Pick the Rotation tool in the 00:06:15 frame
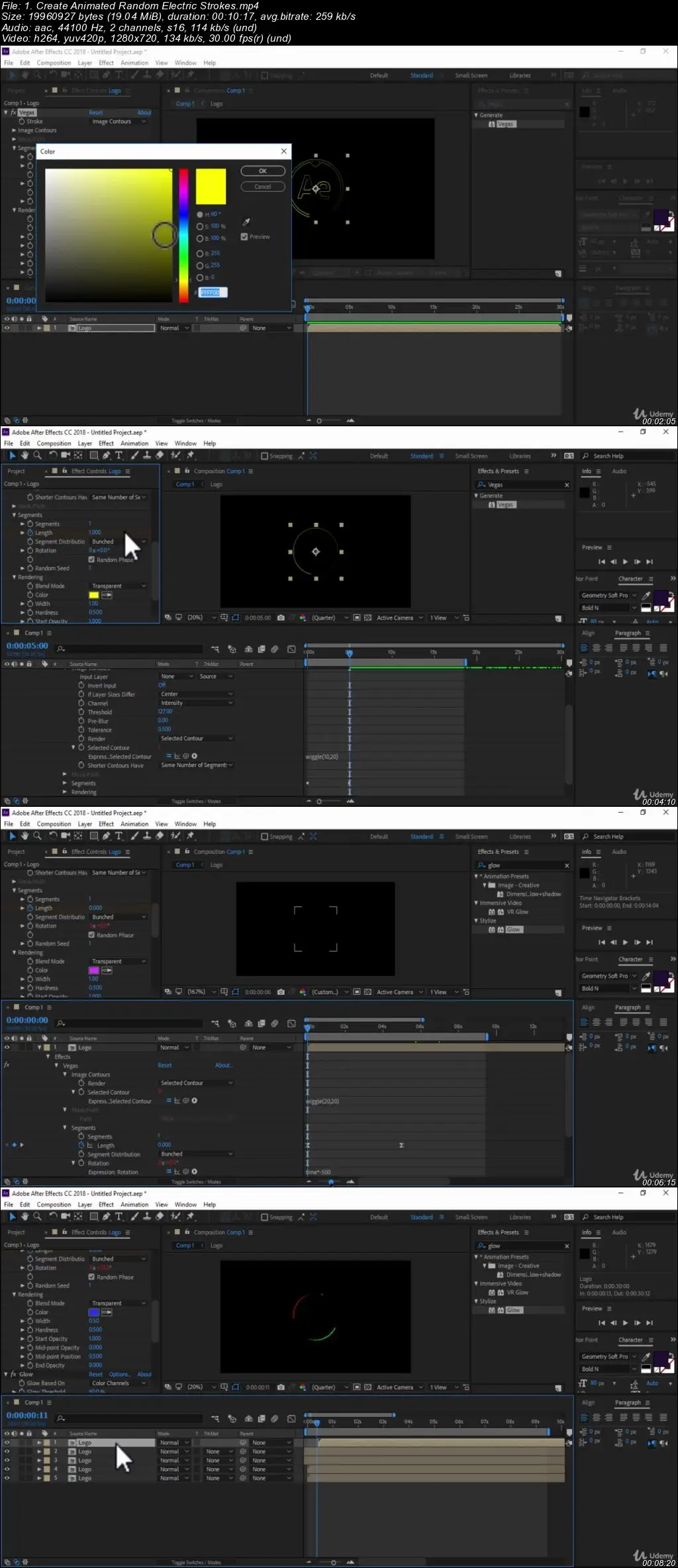 (53, 836)
